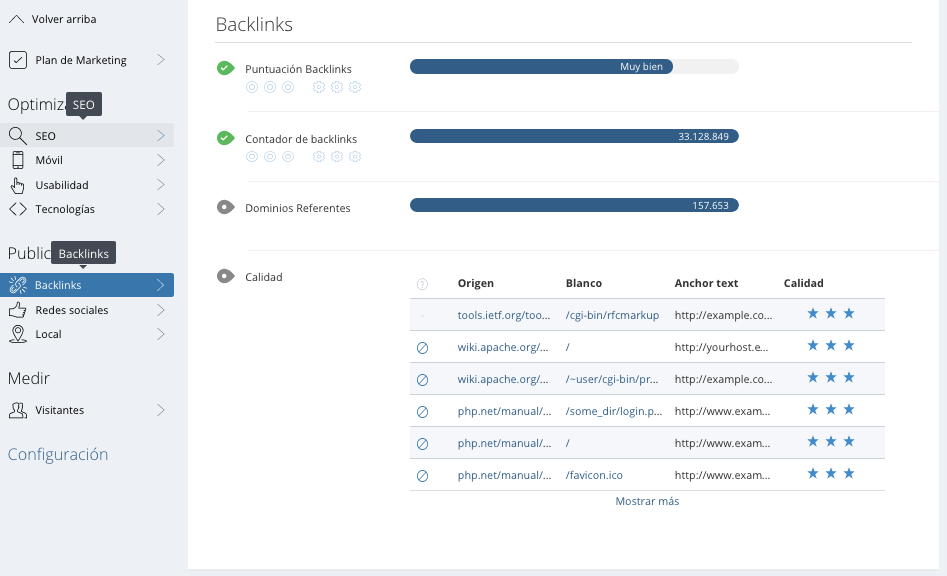Click the gray status circle beside Dominios Referentes
Image resolution: width=947 pixels, height=576 pixels.
coord(225,207)
